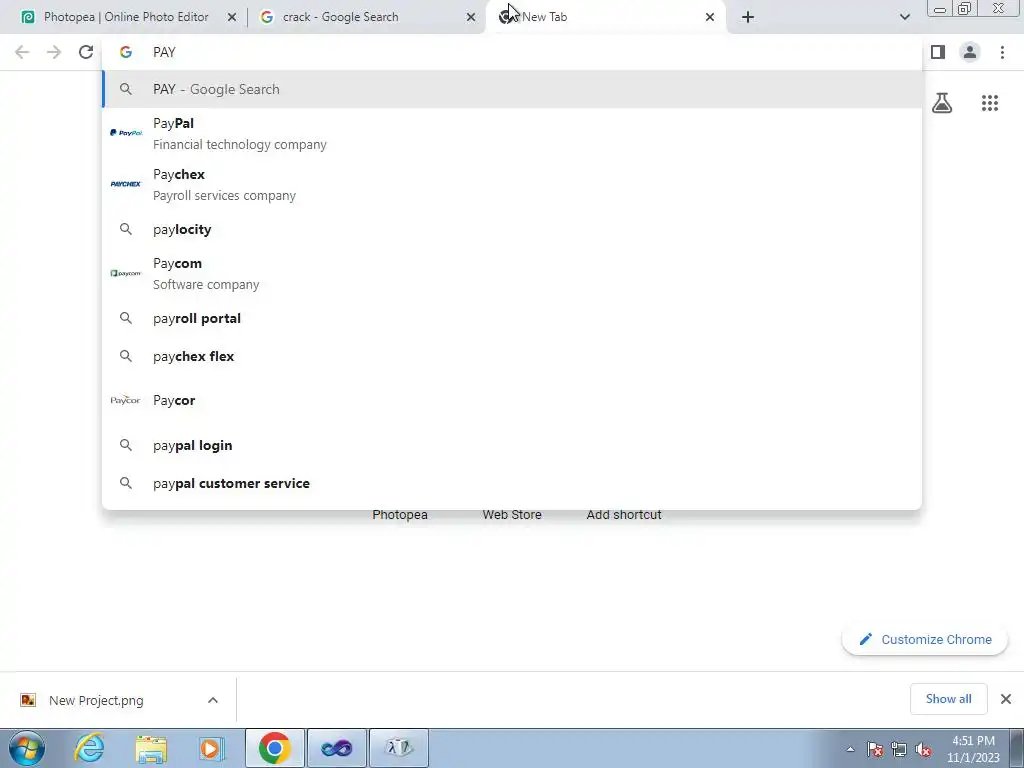Click the Action Center flag icon
Image resolution: width=1024 pixels, height=768 pixels.
pyautogui.click(x=875, y=749)
